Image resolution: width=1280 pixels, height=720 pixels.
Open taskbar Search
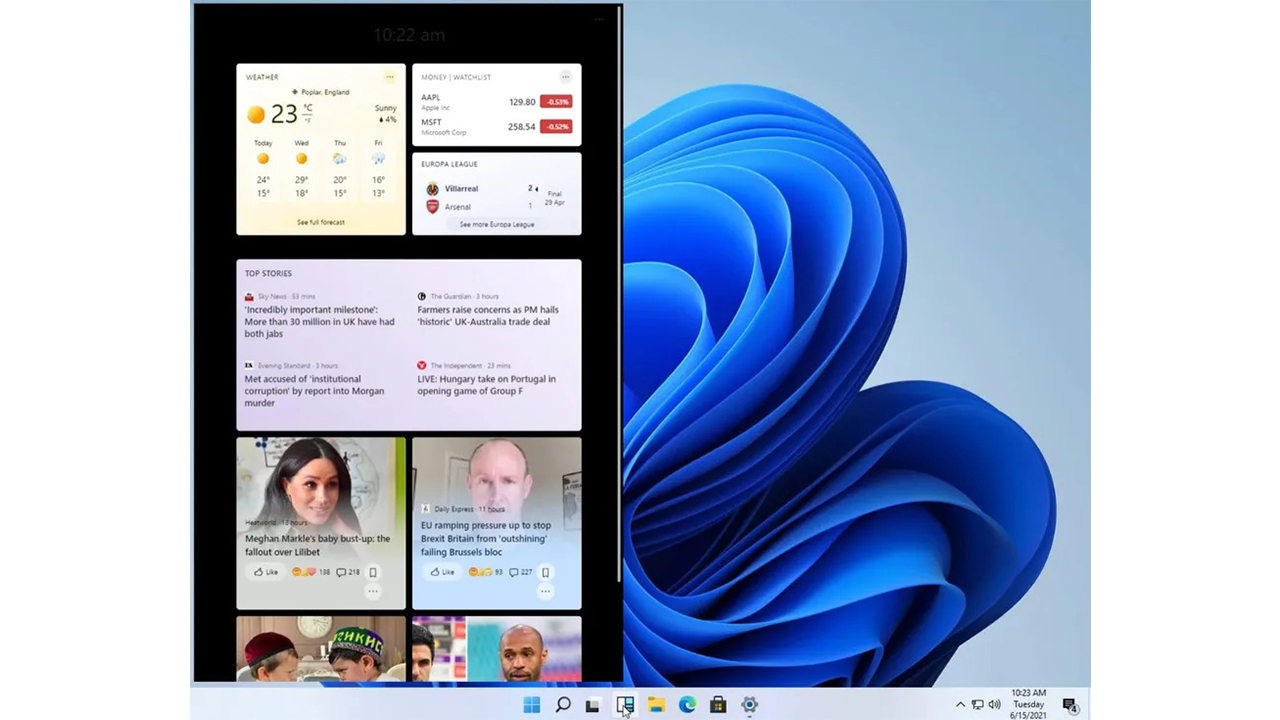[563, 705]
